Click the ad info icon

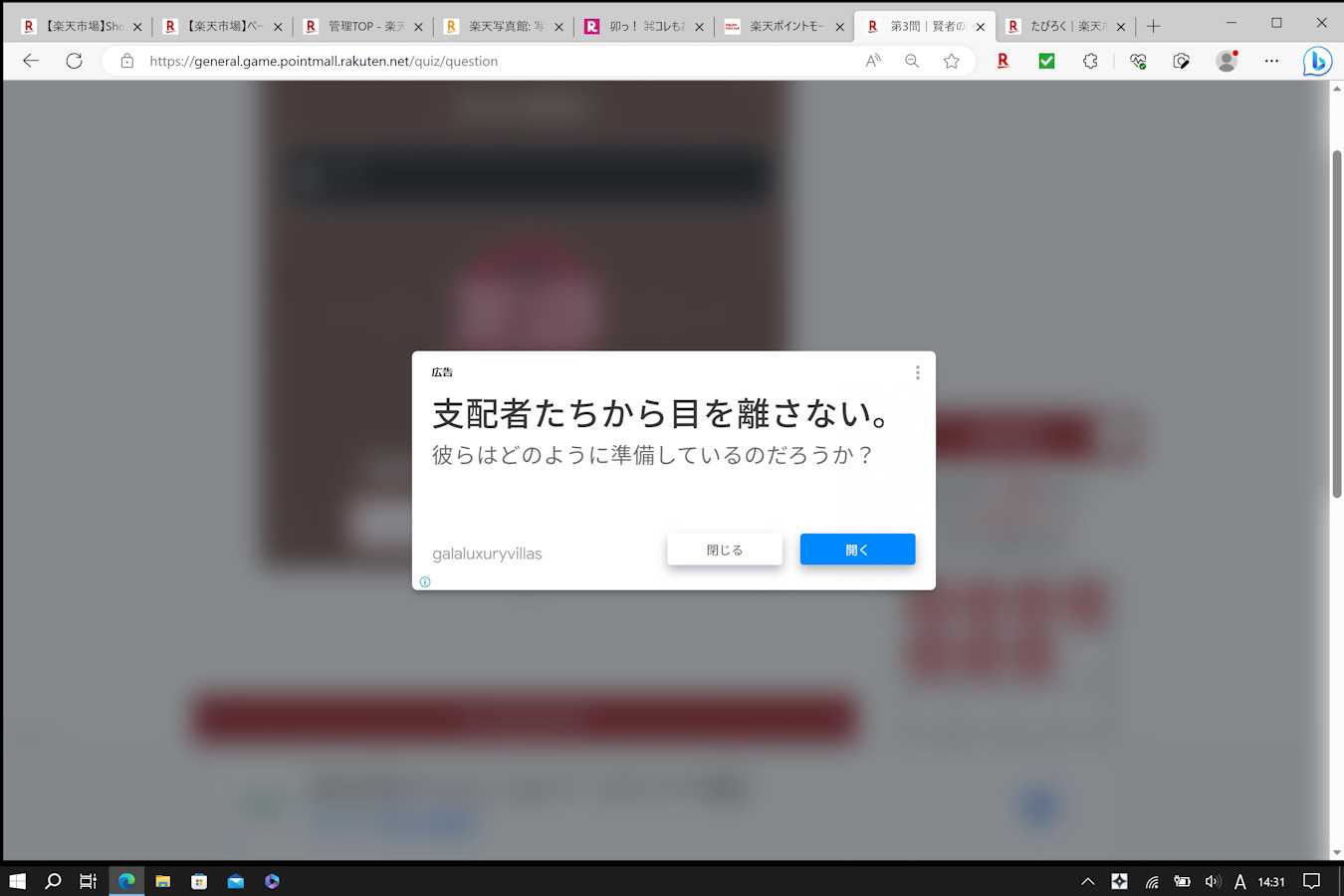[x=425, y=581]
